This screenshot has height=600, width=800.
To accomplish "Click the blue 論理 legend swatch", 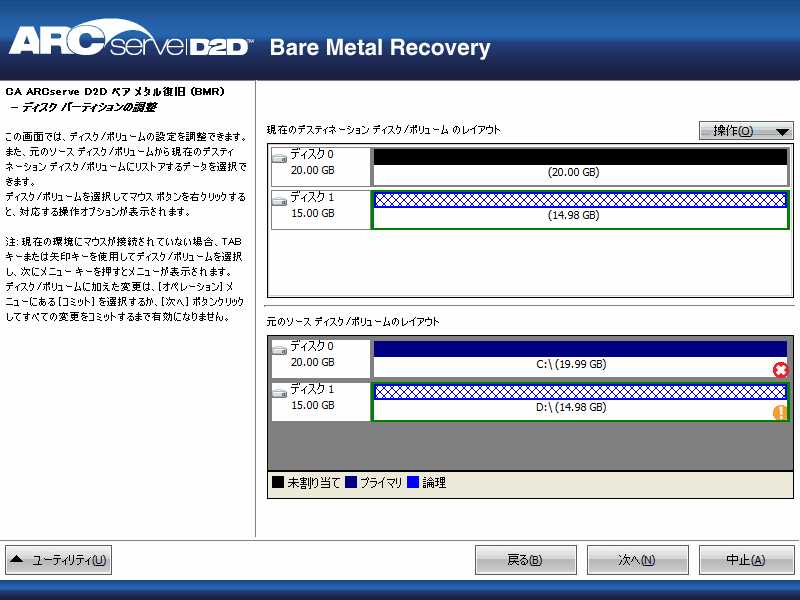I will coord(413,482).
